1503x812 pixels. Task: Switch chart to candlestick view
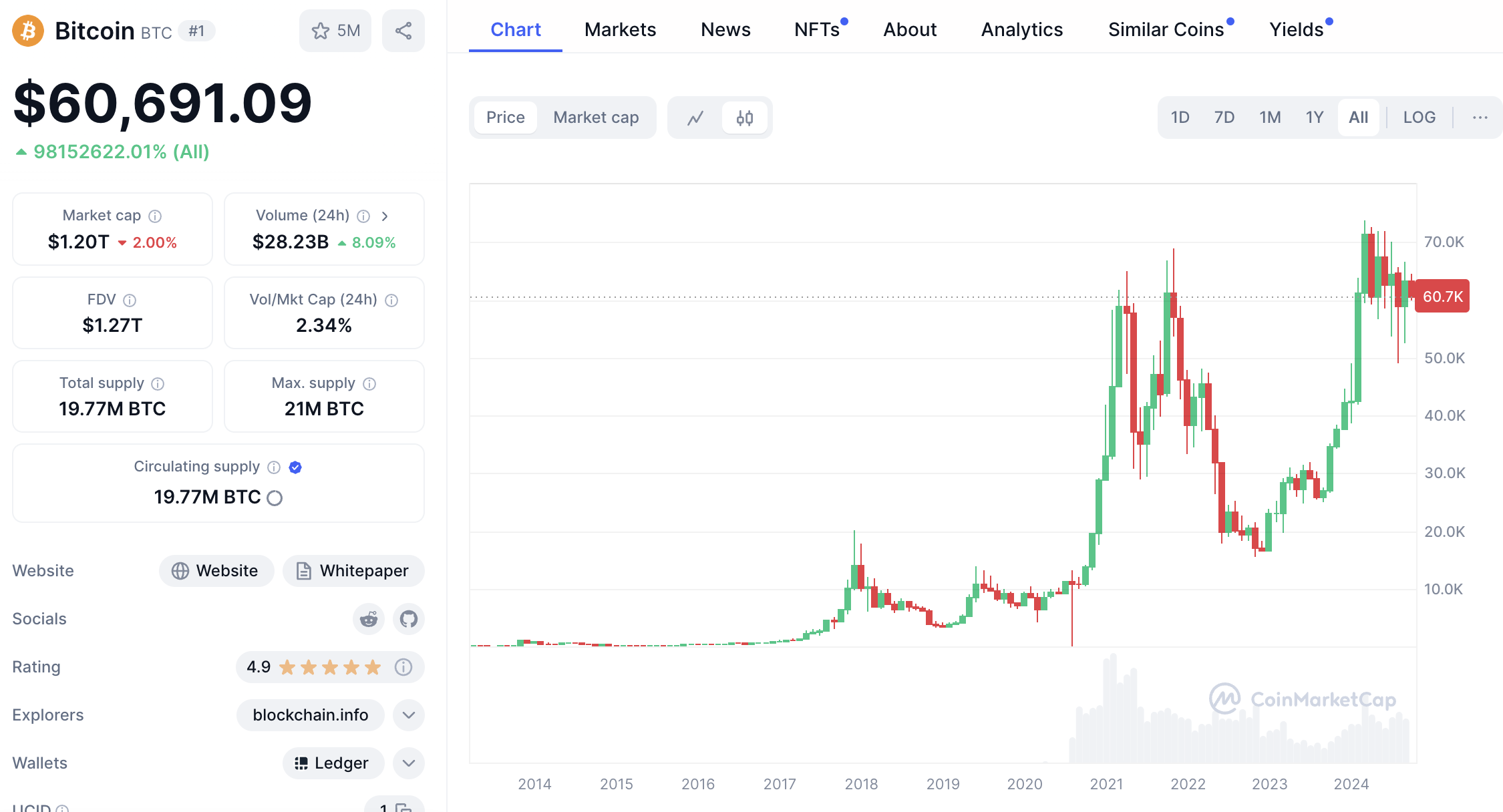[x=745, y=118]
